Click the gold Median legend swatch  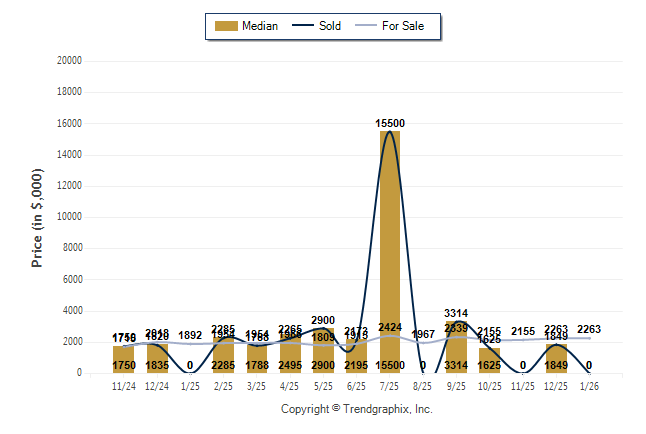[226, 26]
